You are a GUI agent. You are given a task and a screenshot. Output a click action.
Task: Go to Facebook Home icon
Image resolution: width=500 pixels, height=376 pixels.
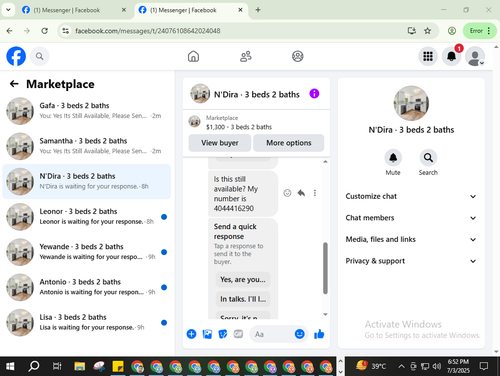point(193,56)
